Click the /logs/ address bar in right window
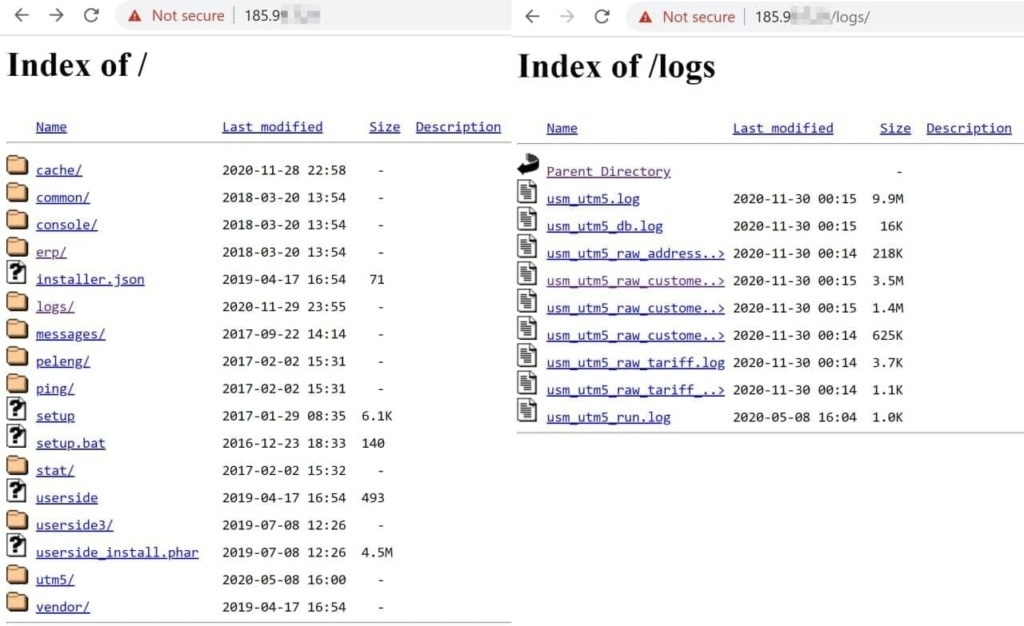Image resolution: width=1024 pixels, height=626 pixels. (x=824, y=16)
